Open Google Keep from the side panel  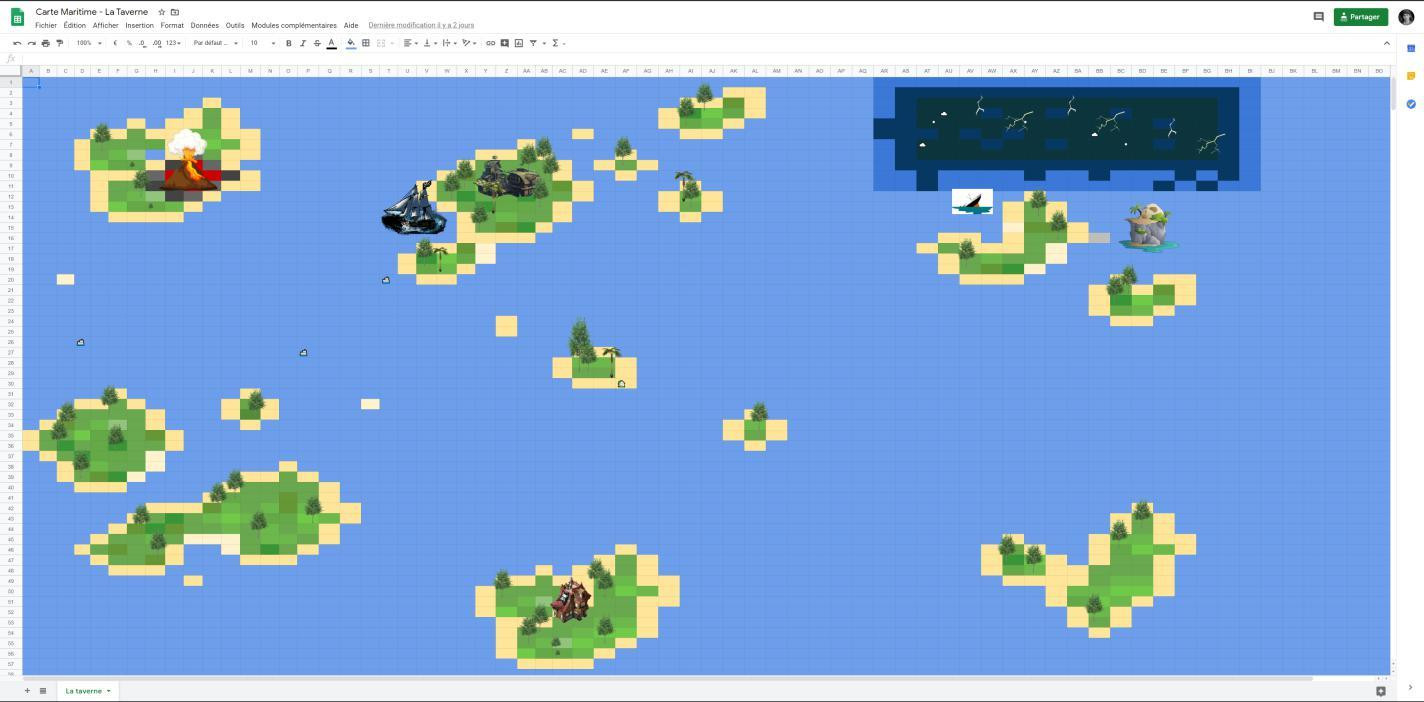[x=1411, y=74]
